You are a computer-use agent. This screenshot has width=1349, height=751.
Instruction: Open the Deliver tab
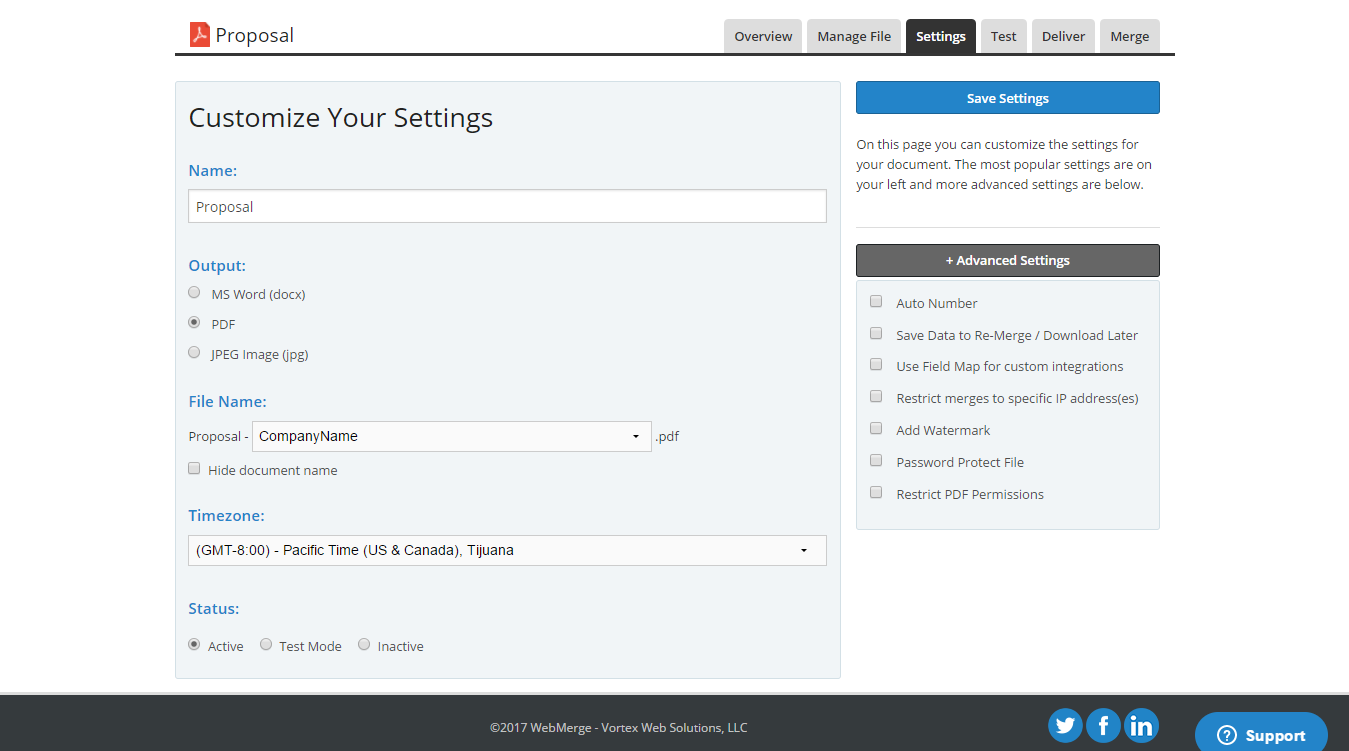tap(1064, 36)
